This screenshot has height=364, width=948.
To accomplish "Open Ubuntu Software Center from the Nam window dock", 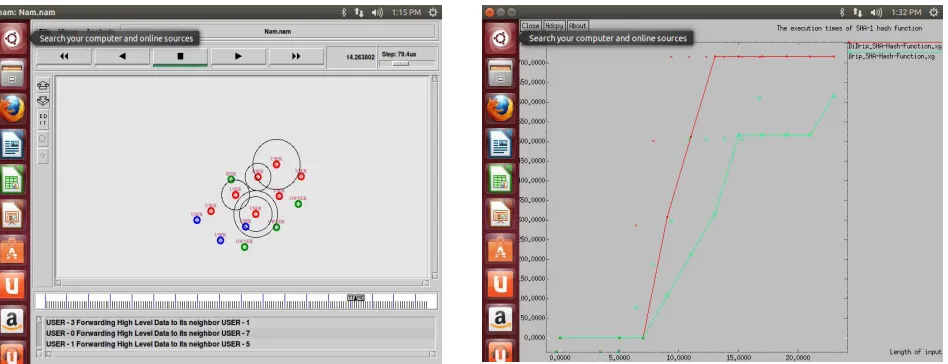I will tap(12, 250).
